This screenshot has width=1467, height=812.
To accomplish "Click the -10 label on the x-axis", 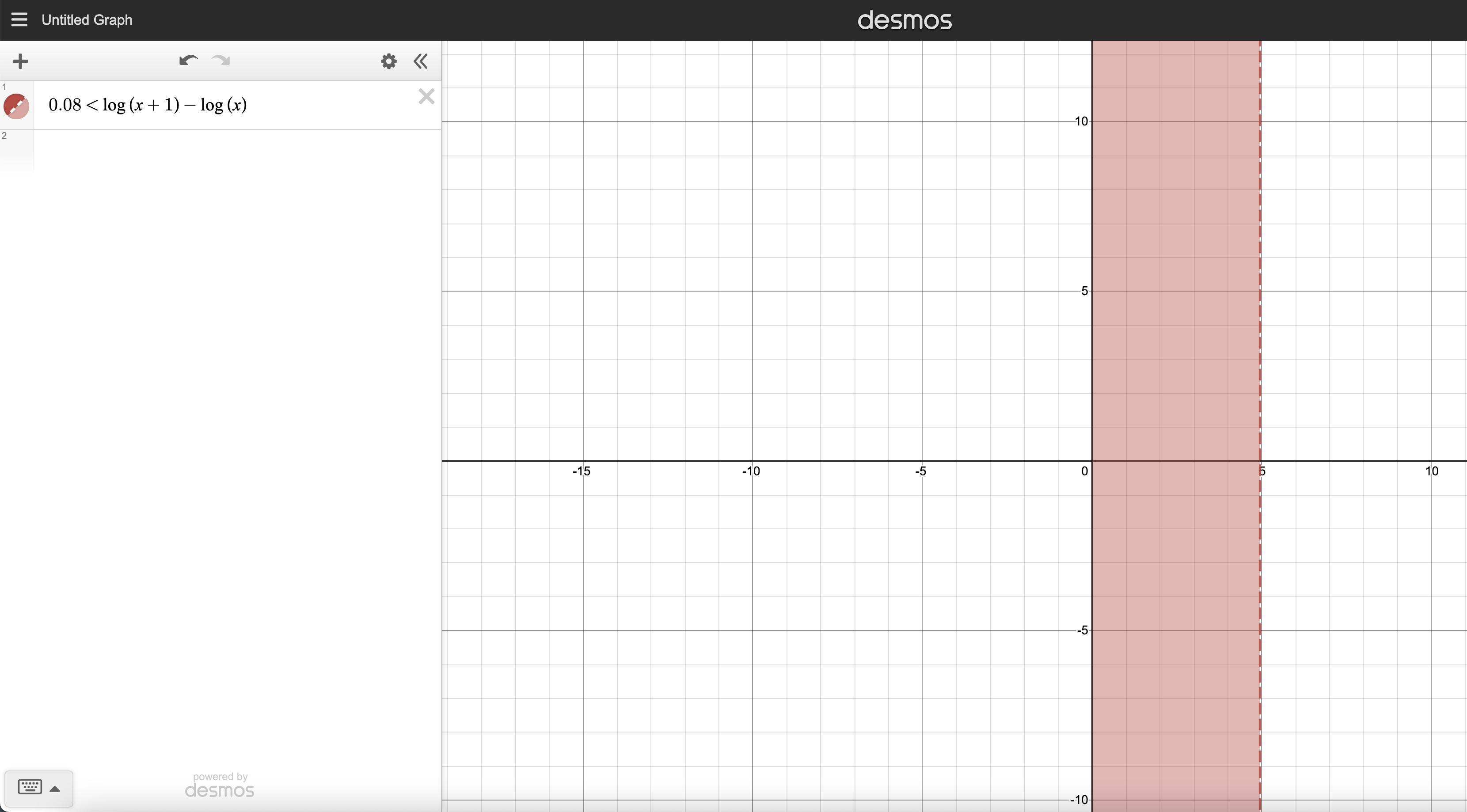I will coord(751,471).
